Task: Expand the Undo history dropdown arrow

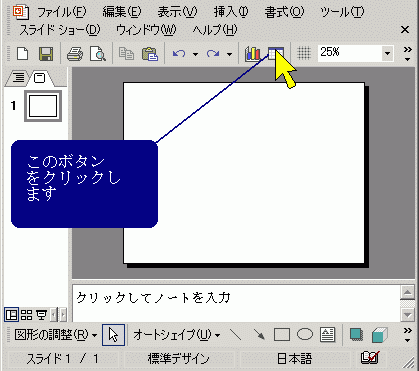Action: (195, 54)
